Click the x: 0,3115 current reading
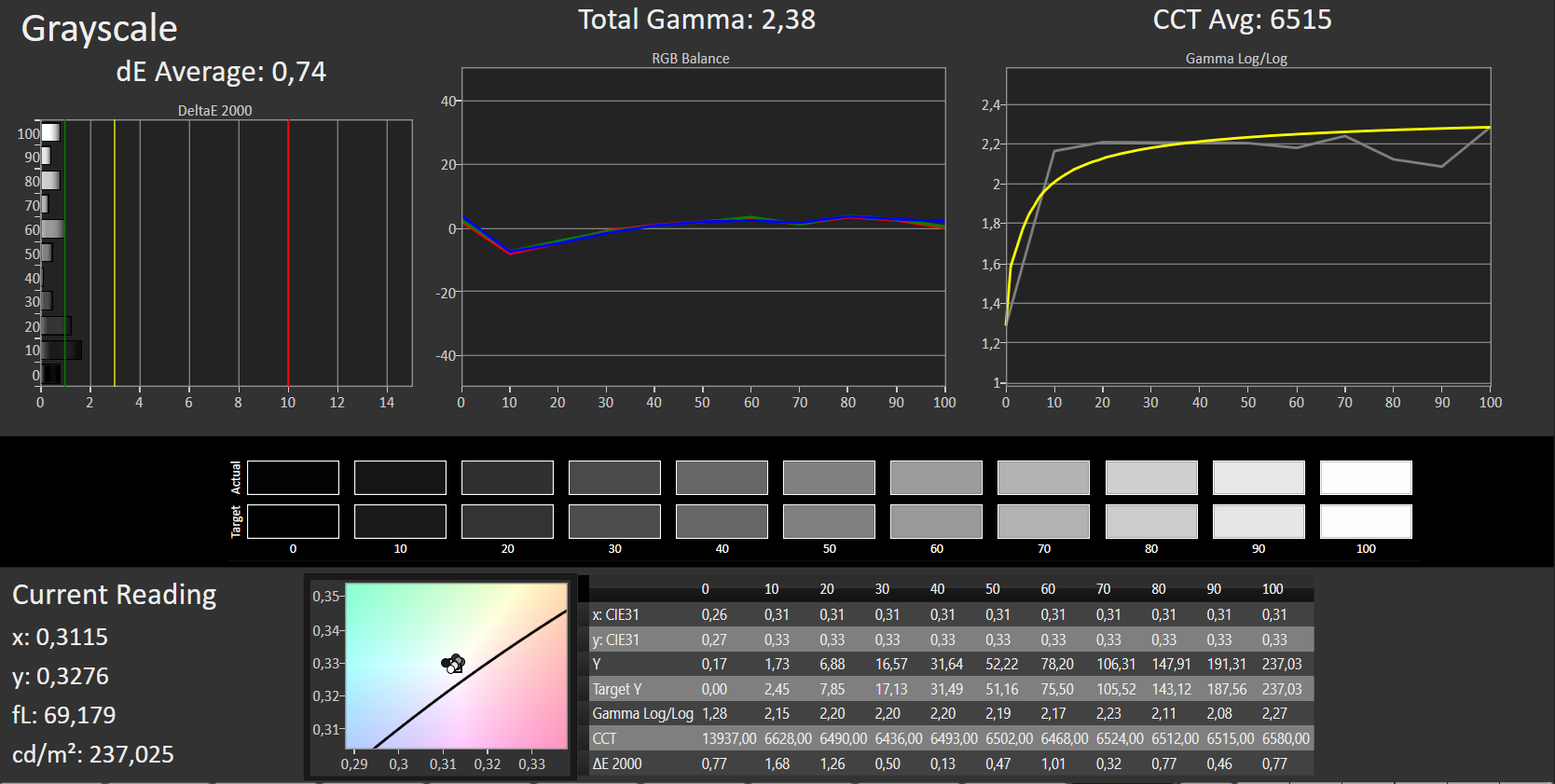The width and height of the screenshot is (1555, 784). point(60,637)
